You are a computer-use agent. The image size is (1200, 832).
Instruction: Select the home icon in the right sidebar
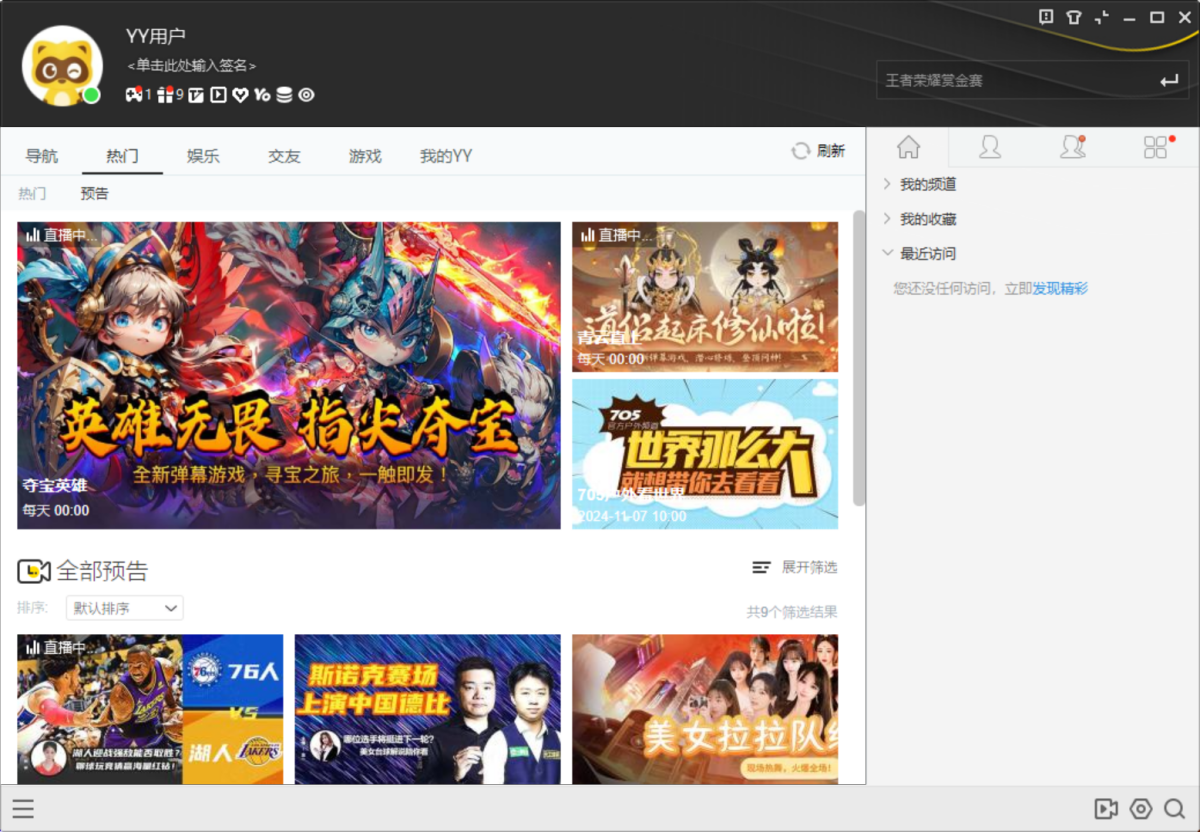pyautogui.click(x=908, y=147)
